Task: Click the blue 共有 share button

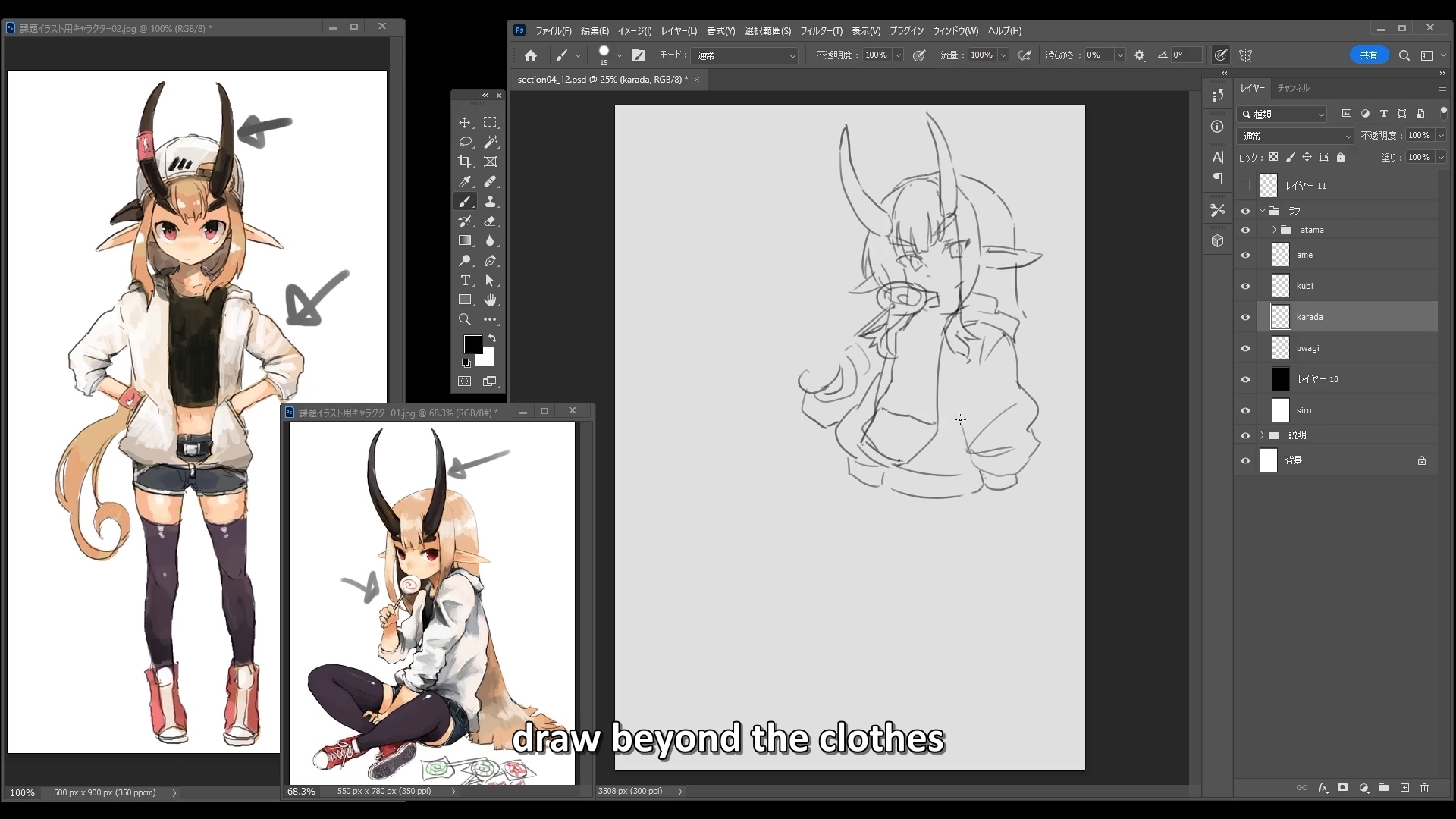Action: coord(1369,55)
